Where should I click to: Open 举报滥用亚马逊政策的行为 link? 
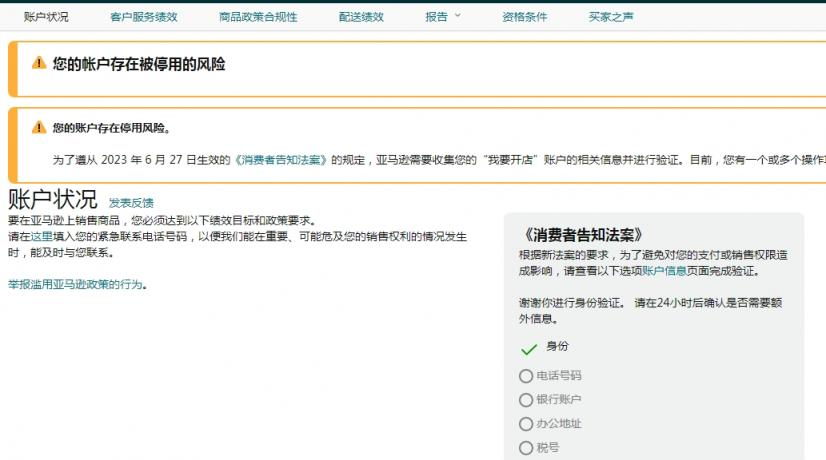pyautogui.click(x=75, y=285)
